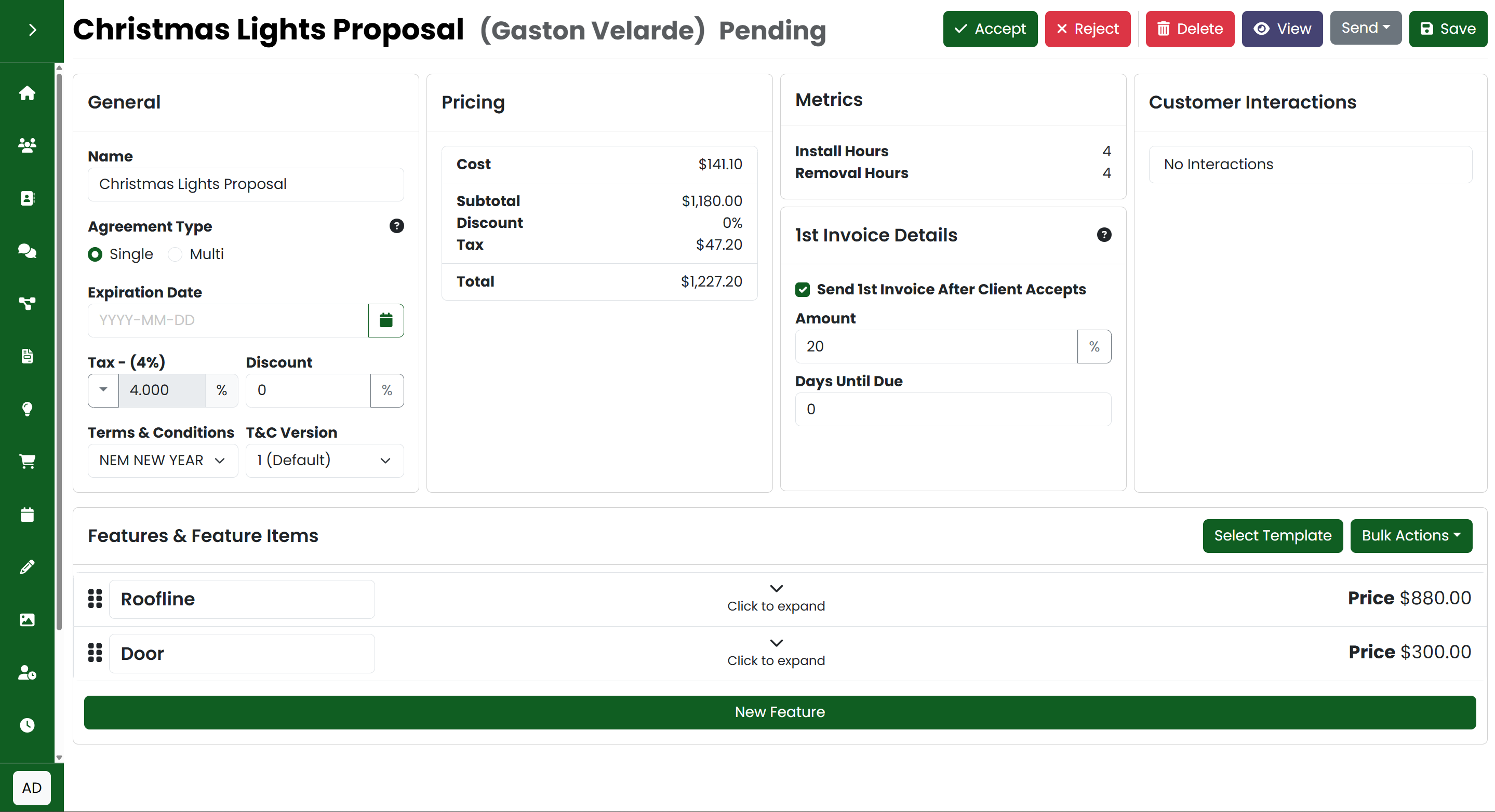Select Single agreement type
The width and height of the screenshot is (1495, 812).
(95, 254)
